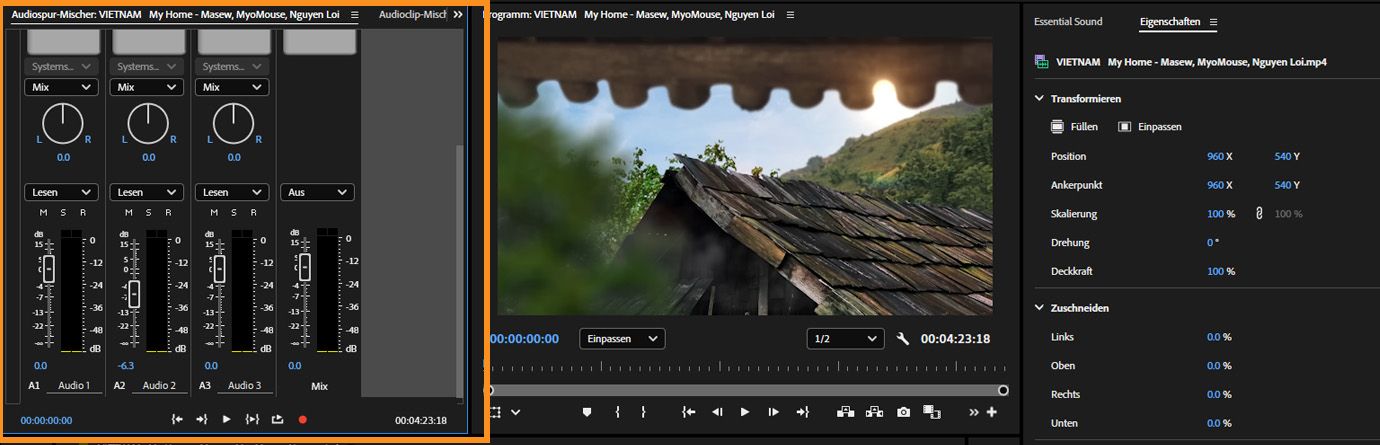Viewport: 1380px width, 445px height.
Task: Switch to the Essential Sound tab
Action: click(1068, 21)
